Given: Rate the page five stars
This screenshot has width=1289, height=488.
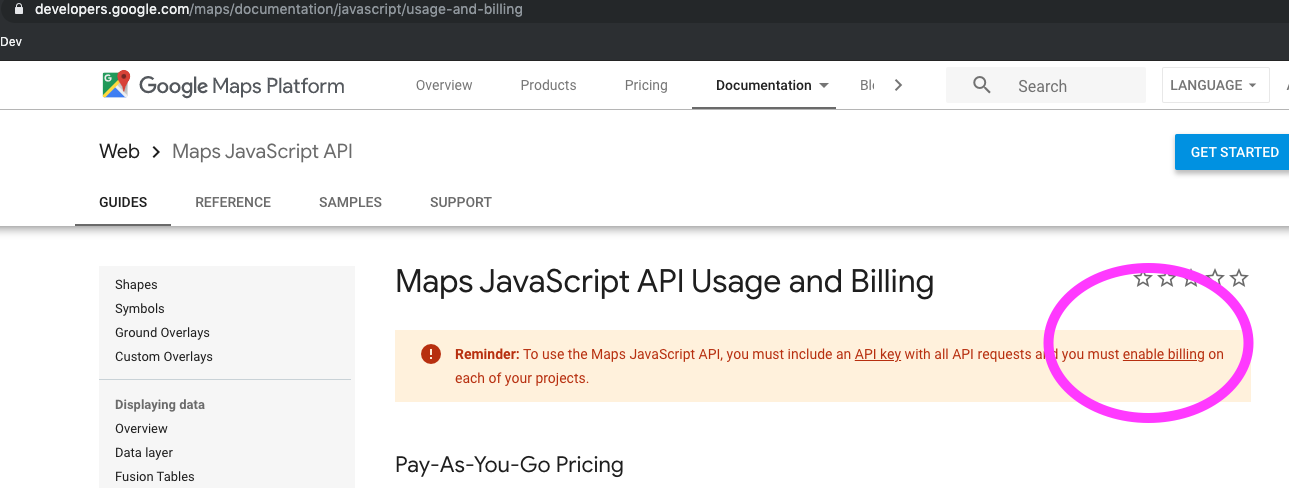Looking at the screenshot, I should point(1239,278).
